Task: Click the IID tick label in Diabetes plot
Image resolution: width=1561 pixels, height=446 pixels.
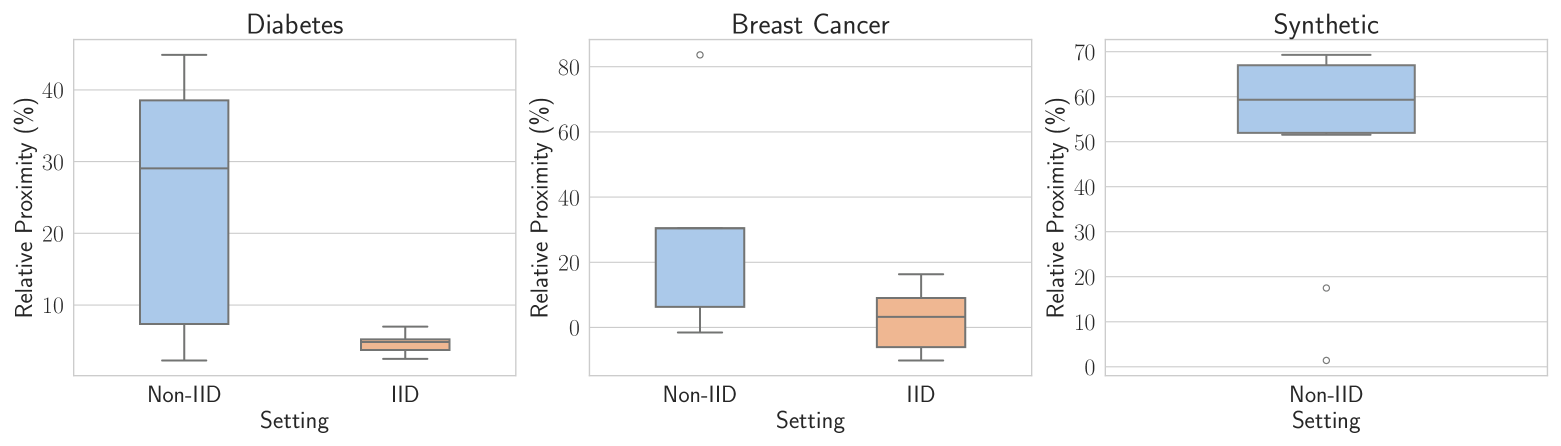Action: (x=405, y=395)
